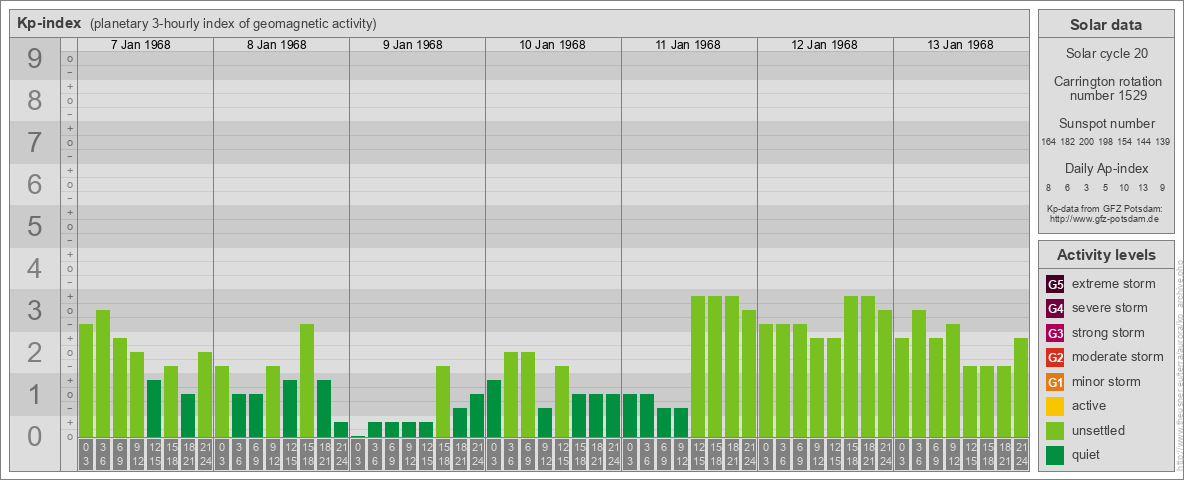Screen dimensions: 1184x480
Task: Click the Solar data panel heading
Action: click(1106, 25)
